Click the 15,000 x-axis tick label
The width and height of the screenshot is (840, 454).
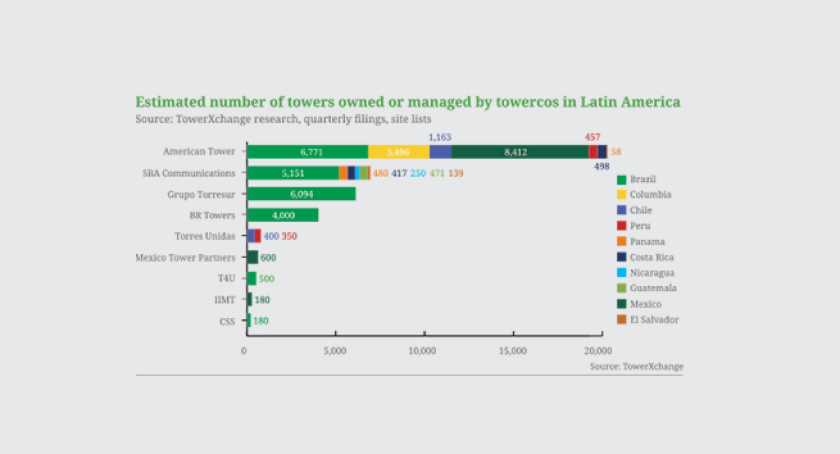513,351
